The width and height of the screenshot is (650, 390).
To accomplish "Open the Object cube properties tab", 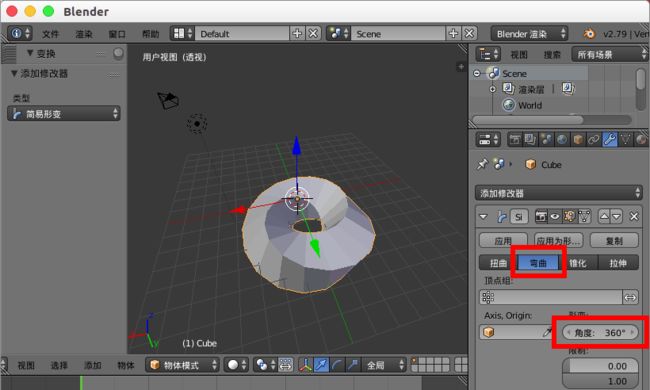I will tap(578, 140).
